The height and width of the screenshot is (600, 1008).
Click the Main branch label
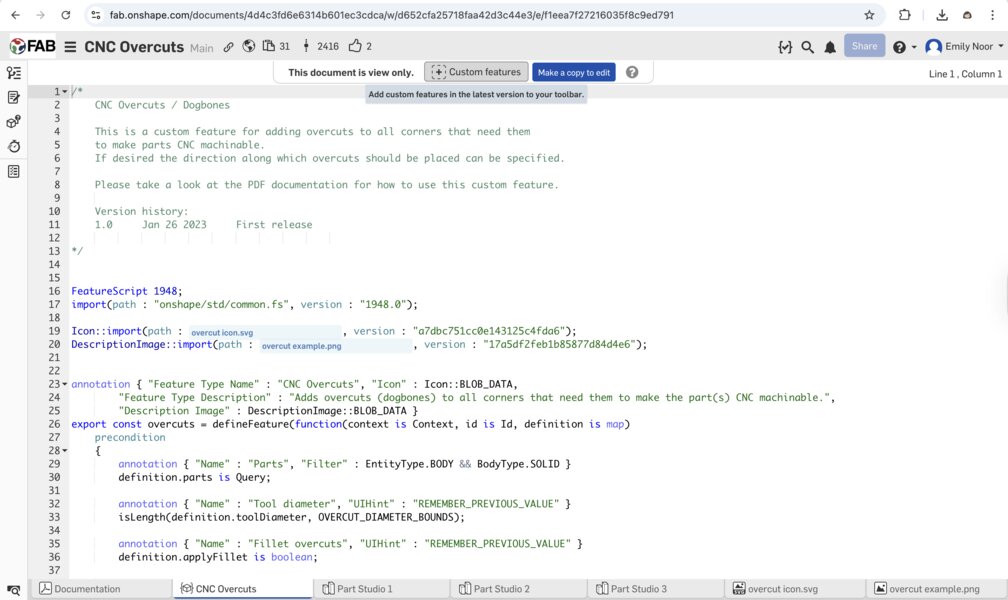[201, 48]
